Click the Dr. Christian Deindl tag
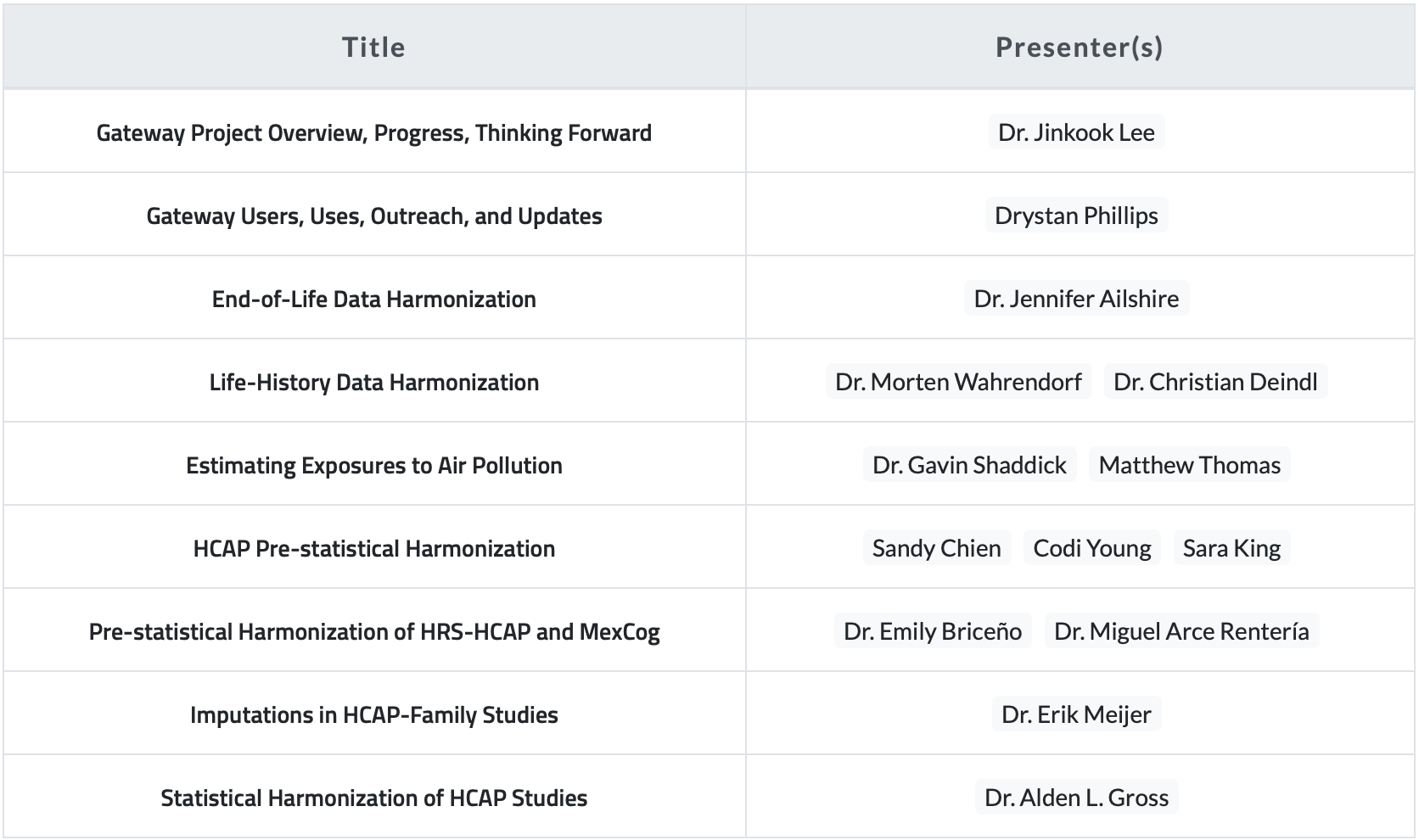1419x840 pixels. click(1215, 382)
